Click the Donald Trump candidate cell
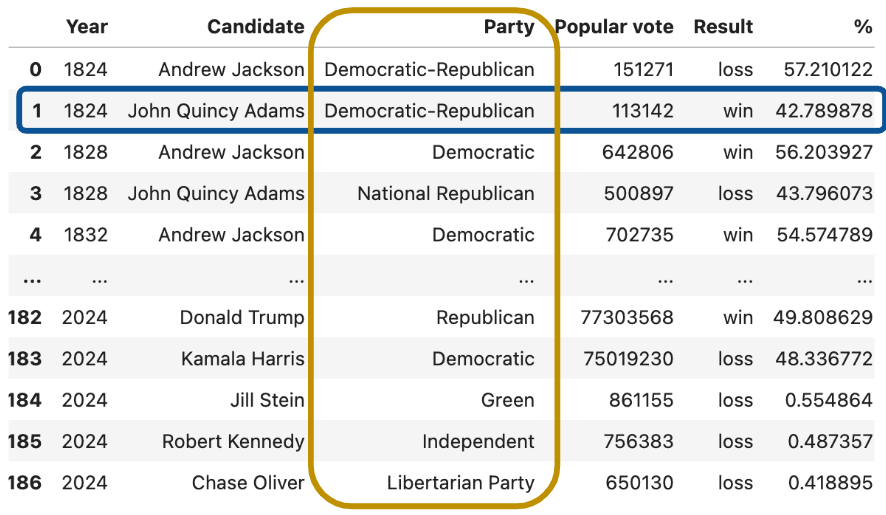This screenshot has width=886, height=515. [x=241, y=318]
